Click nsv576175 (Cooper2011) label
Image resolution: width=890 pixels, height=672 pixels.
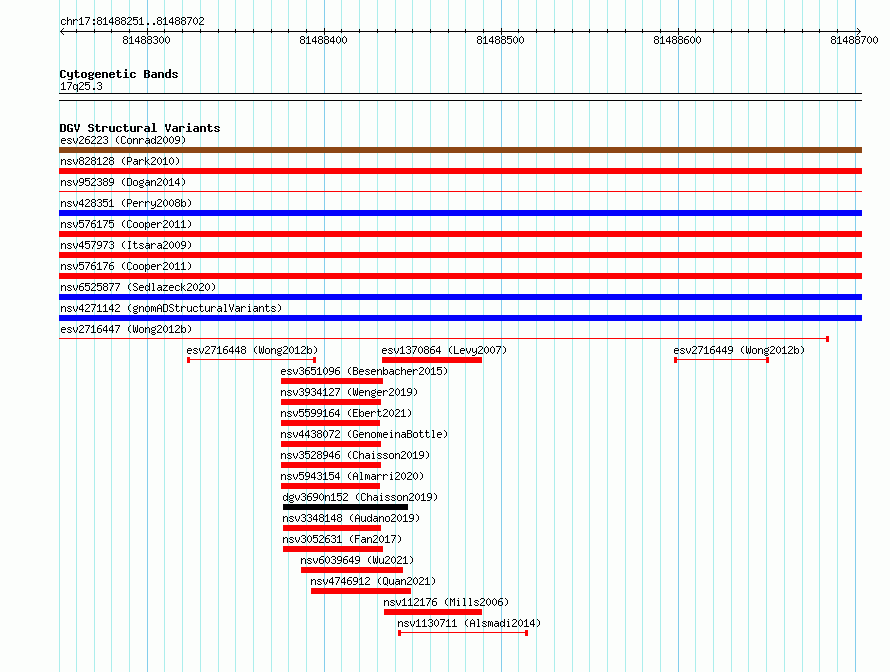126,224
